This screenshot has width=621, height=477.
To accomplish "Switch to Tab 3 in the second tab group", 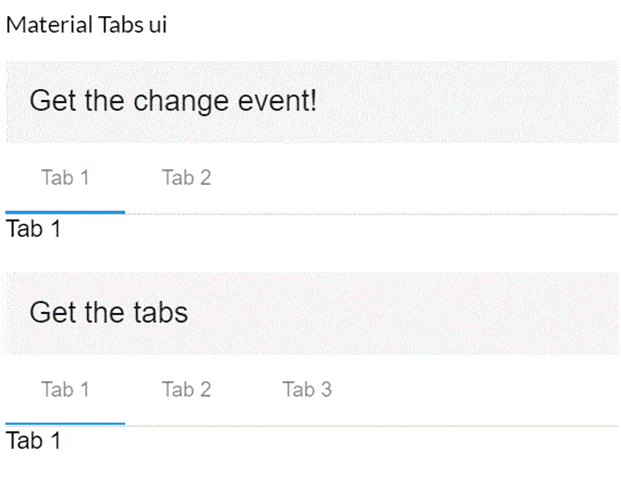I will pyautogui.click(x=307, y=389).
